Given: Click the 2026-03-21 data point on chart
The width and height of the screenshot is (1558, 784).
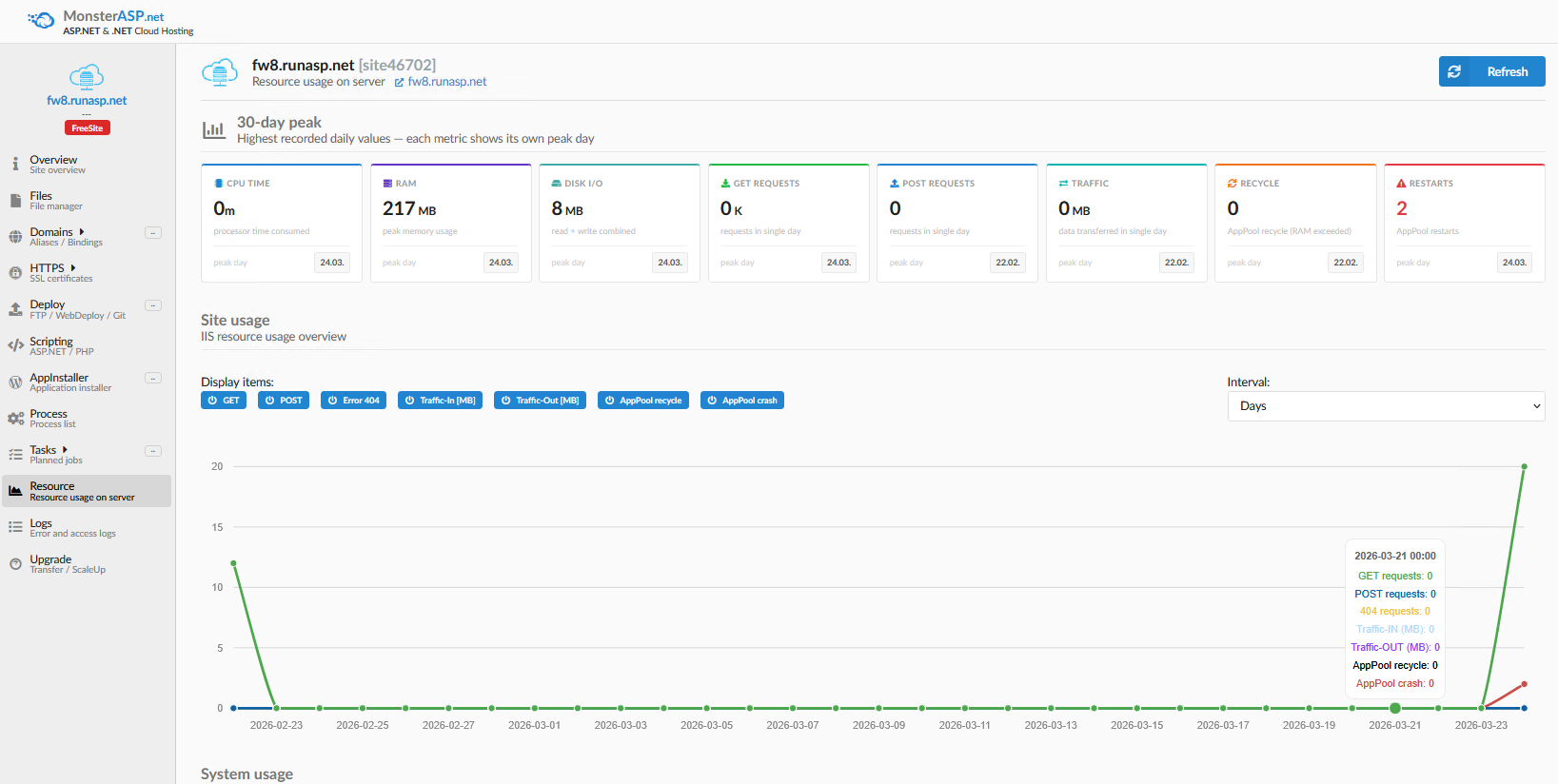Looking at the screenshot, I should pyautogui.click(x=1394, y=708).
